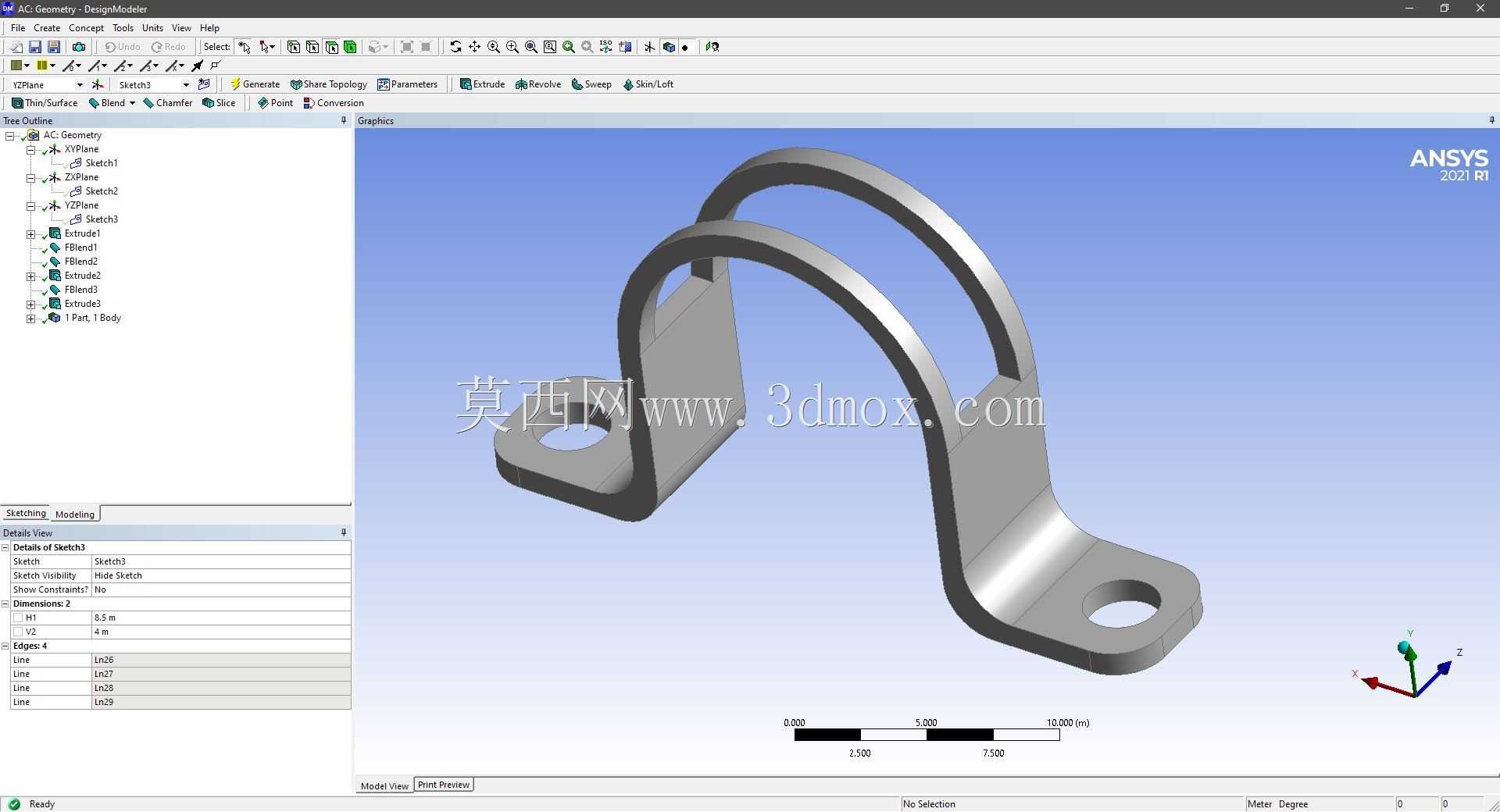Screen dimensions: 1500x812
Task: Click the Thin/Surface button
Action: tap(45, 103)
